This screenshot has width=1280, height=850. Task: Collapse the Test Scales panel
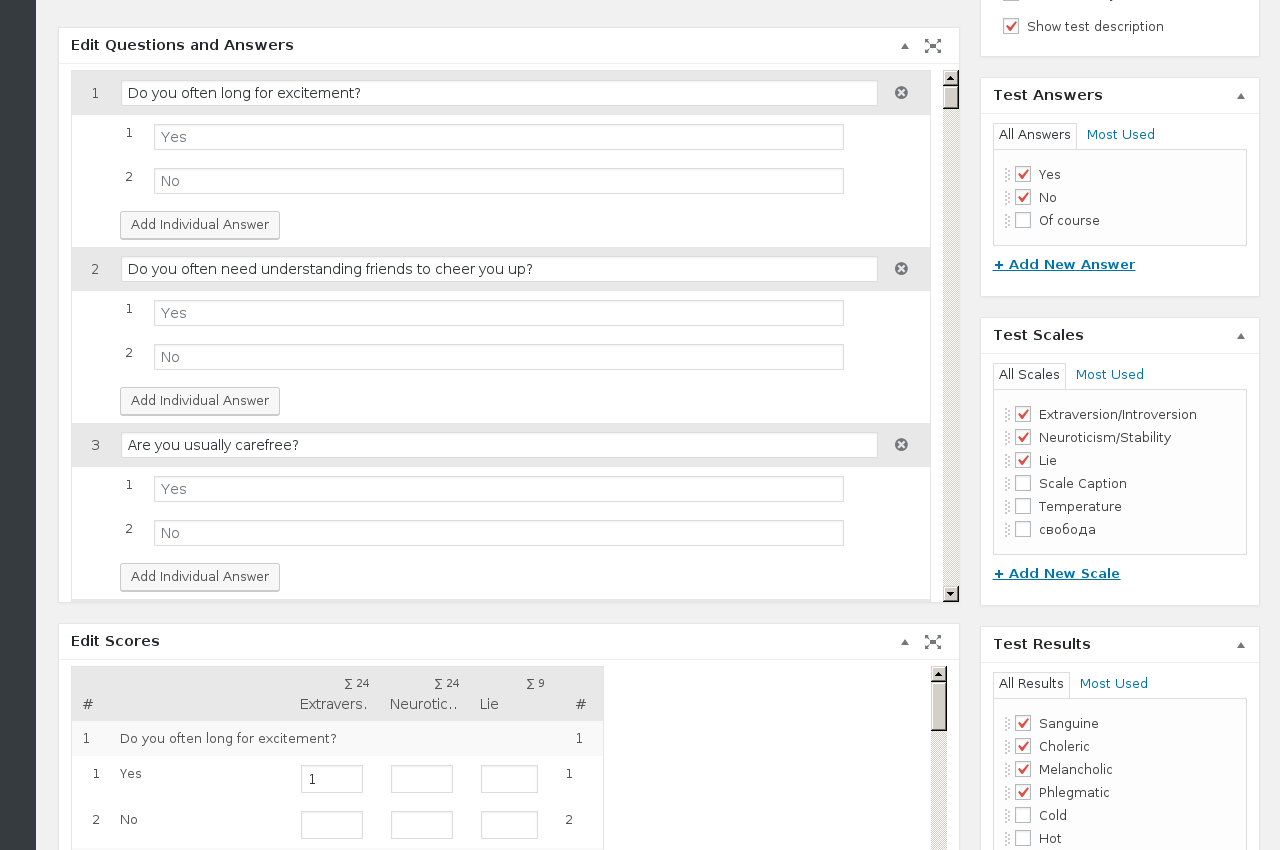point(1240,336)
